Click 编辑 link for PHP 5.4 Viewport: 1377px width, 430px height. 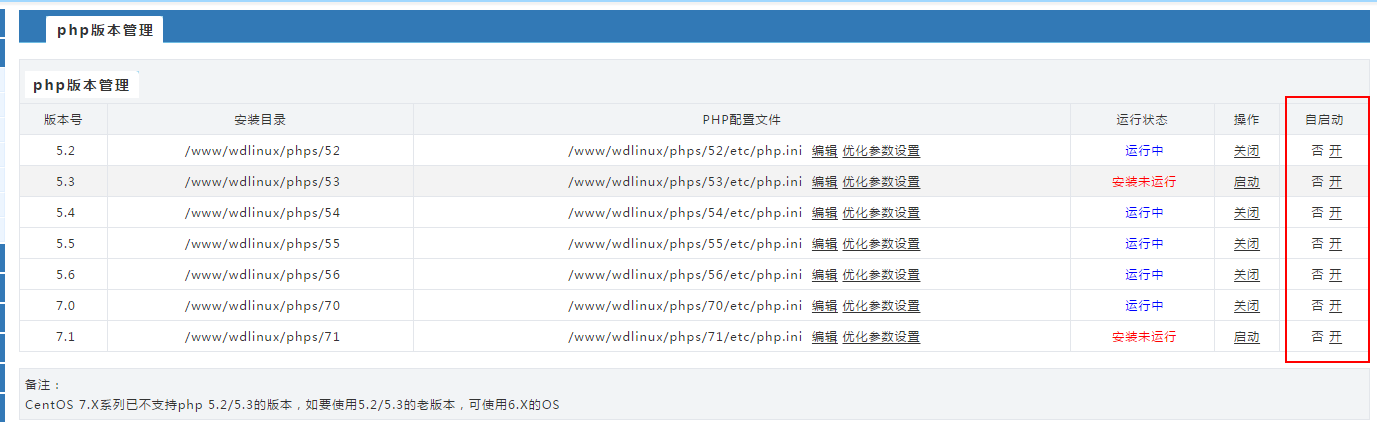pyautogui.click(x=824, y=213)
